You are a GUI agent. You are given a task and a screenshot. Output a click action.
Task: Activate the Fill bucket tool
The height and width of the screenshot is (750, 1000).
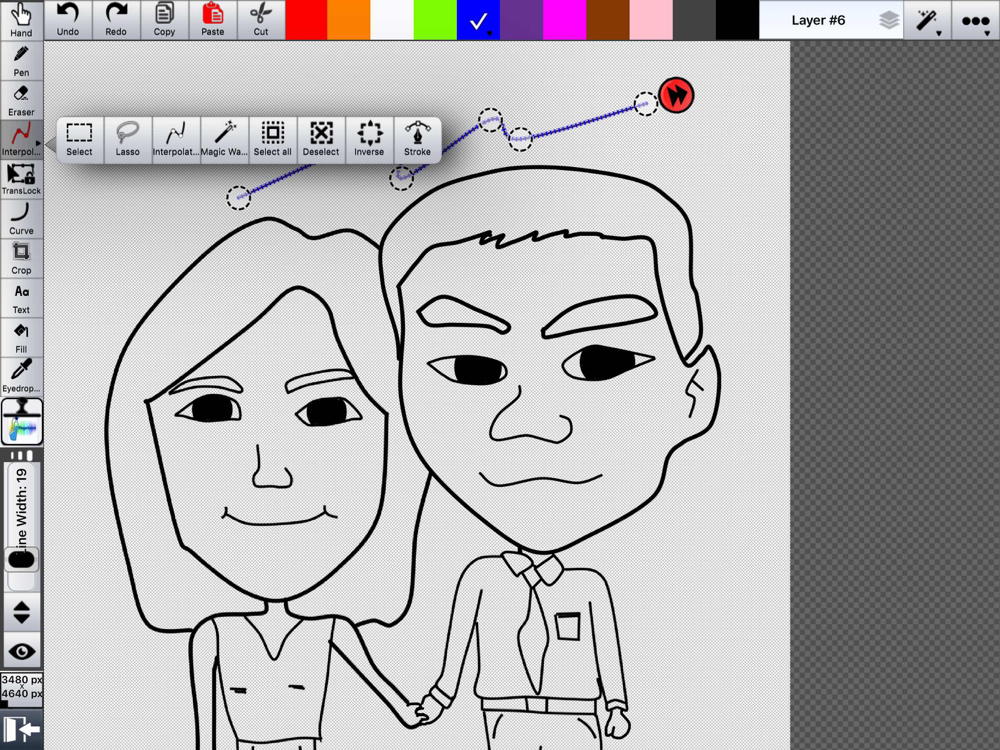[x=21, y=336]
